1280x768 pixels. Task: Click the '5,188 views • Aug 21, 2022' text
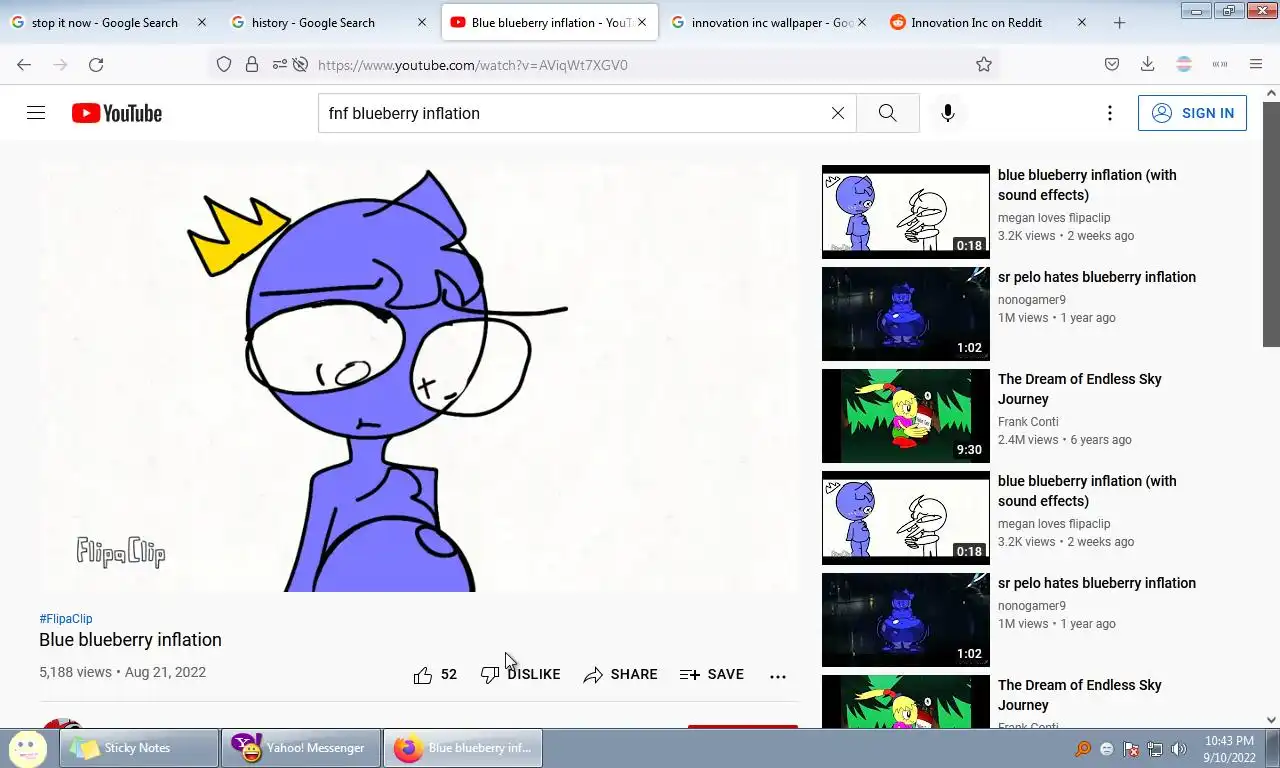coord(122,672)
